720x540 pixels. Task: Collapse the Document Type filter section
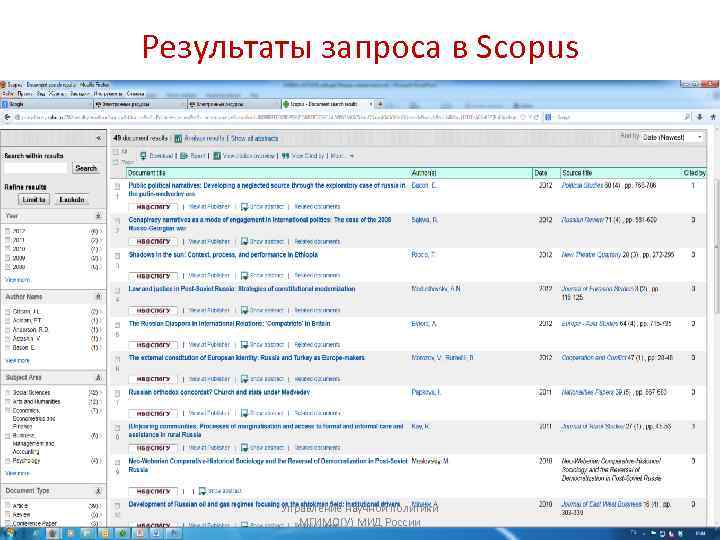click(x=98, y=491)
